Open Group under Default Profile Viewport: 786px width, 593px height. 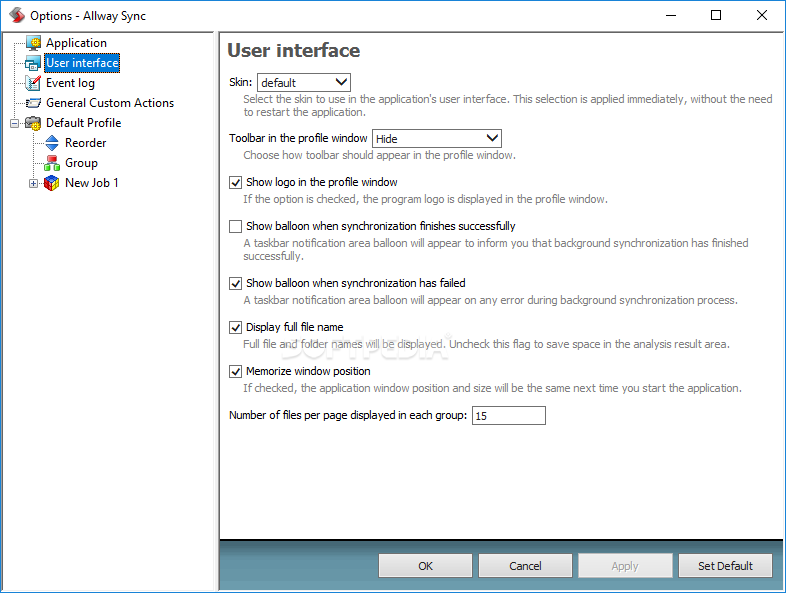click(x=81, y=163)
